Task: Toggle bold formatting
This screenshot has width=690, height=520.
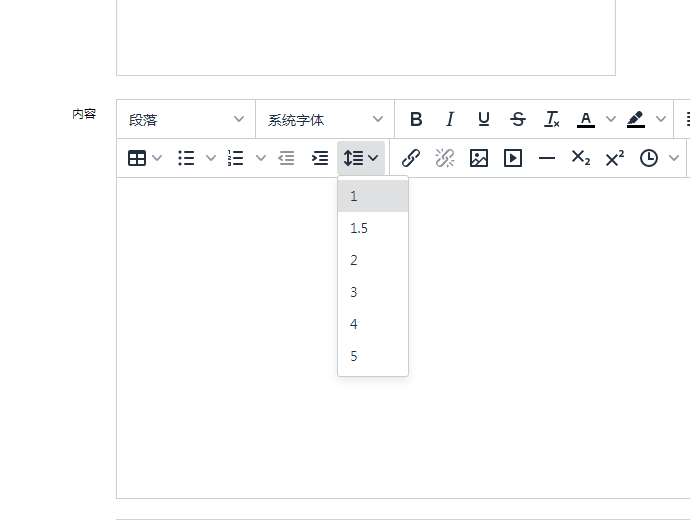Action: (x=416, y=119)
